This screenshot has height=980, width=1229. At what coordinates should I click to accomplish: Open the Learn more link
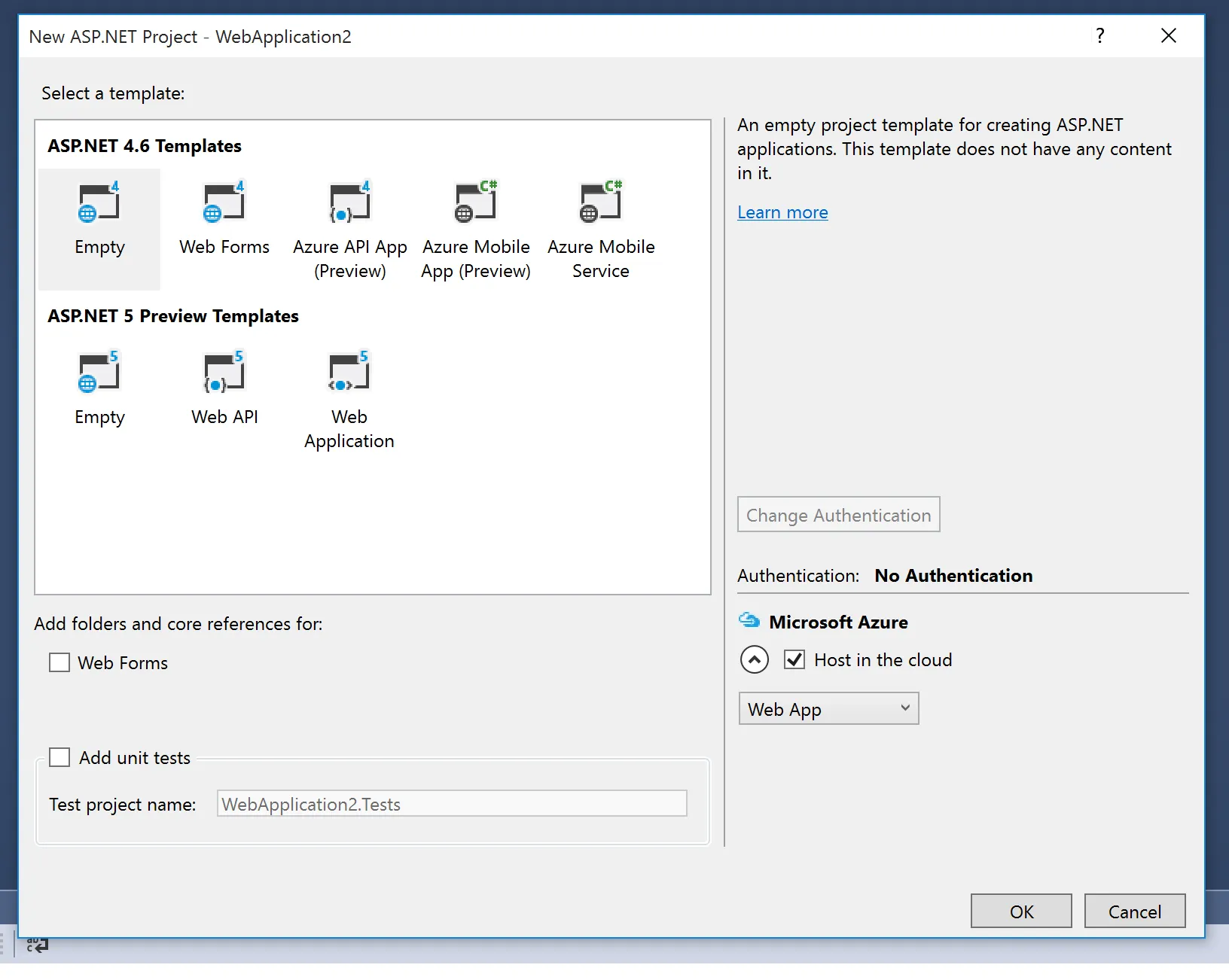coord(782,212)
